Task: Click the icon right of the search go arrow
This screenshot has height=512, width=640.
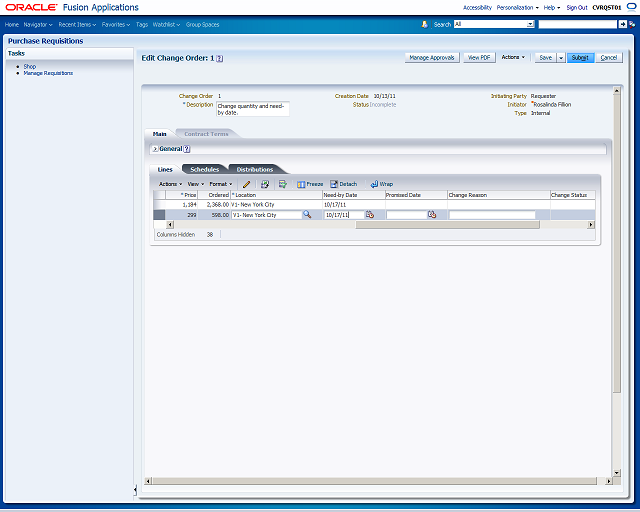Action: (x=632, y=24)
